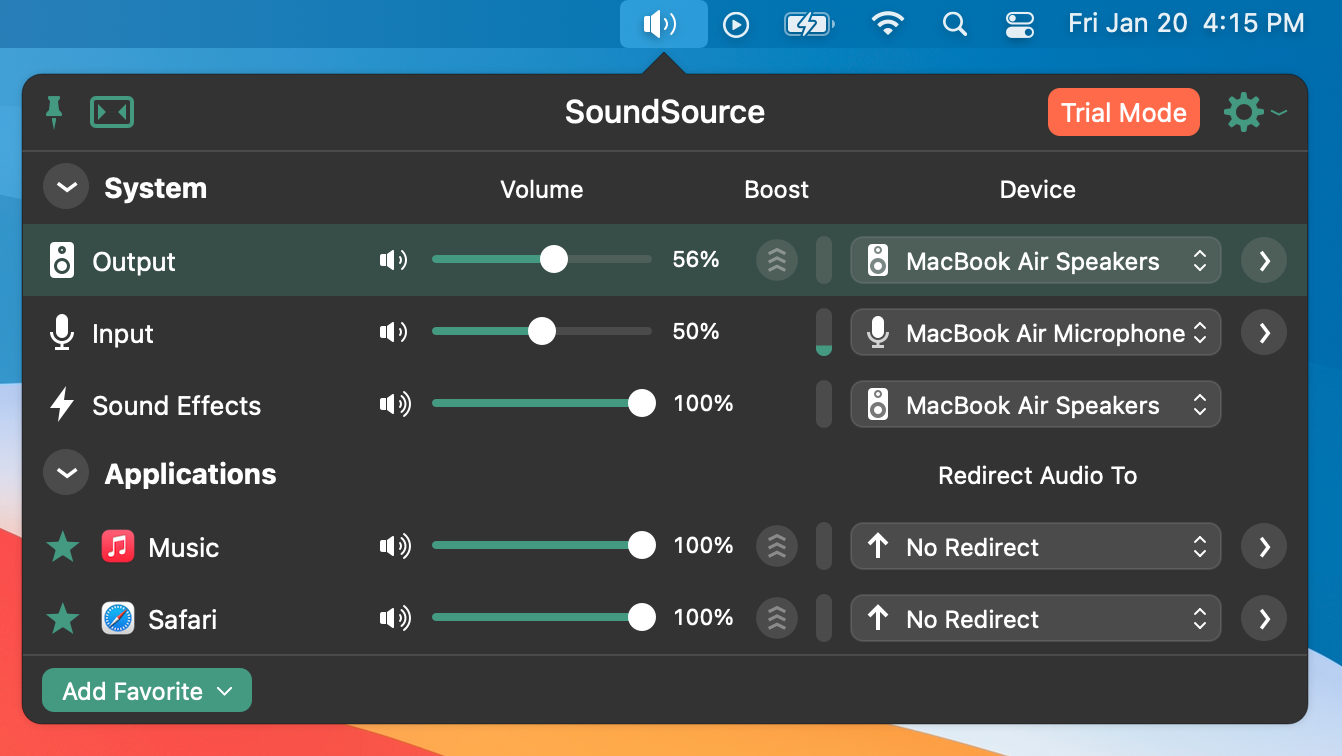Open Now Playing in the menu bar
Viewport: 1342px width, 756px height.
tap(736, 24)
